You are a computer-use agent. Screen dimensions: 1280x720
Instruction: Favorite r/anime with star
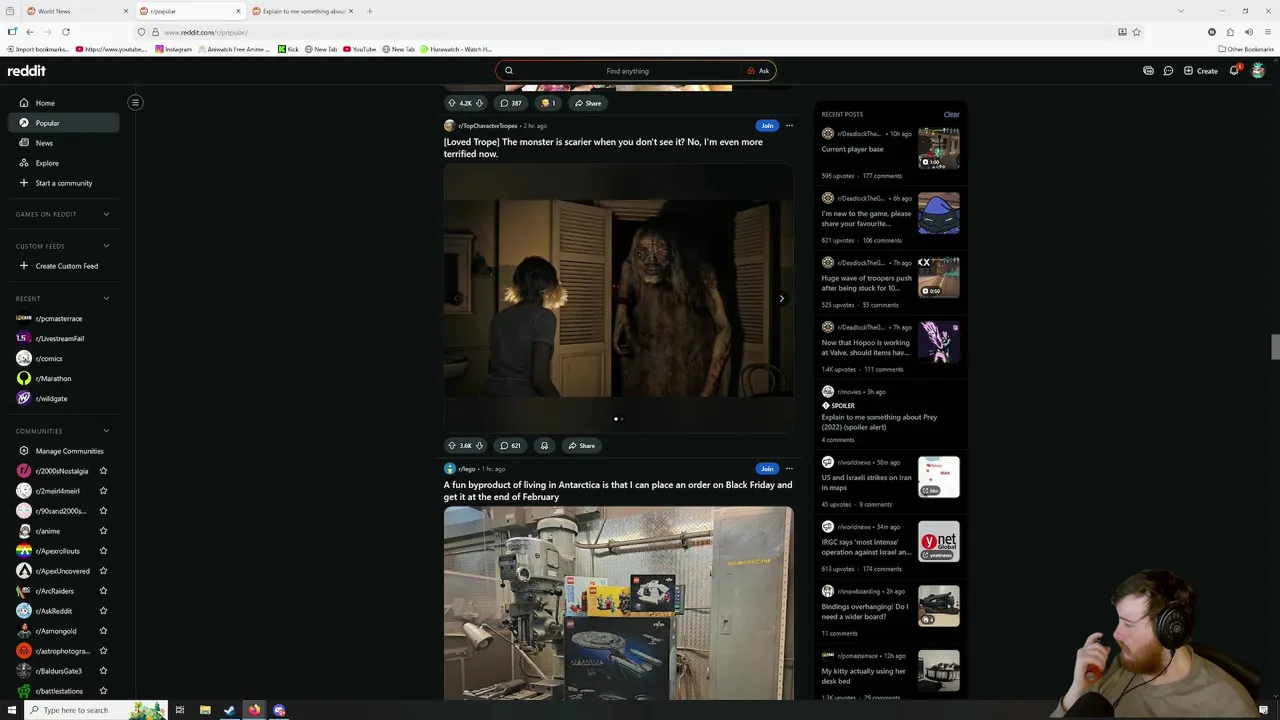click(103, 531)
